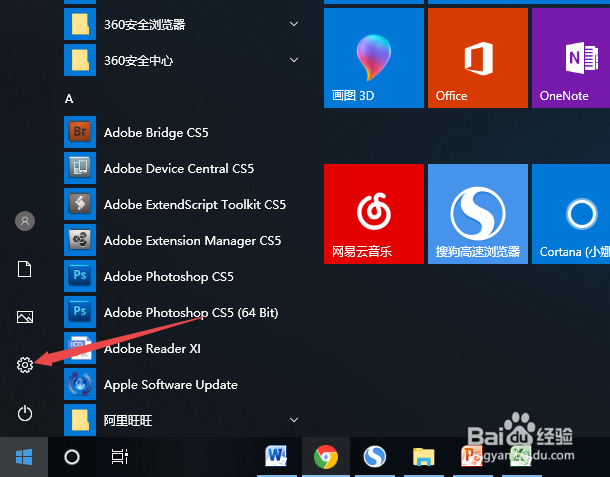
Task: Launch Excel from the taskbar
Action: [521, 456]
